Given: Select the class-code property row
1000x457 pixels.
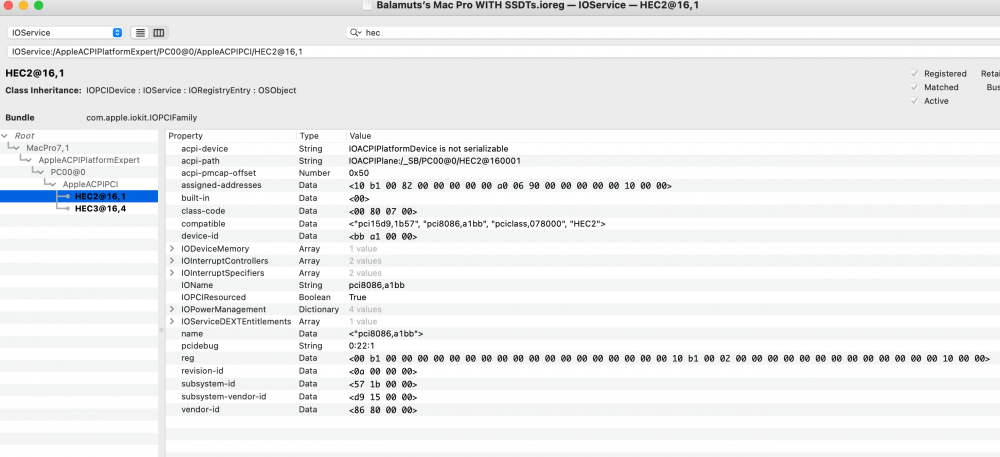Looking at the screenshot, I should (583, 210).
